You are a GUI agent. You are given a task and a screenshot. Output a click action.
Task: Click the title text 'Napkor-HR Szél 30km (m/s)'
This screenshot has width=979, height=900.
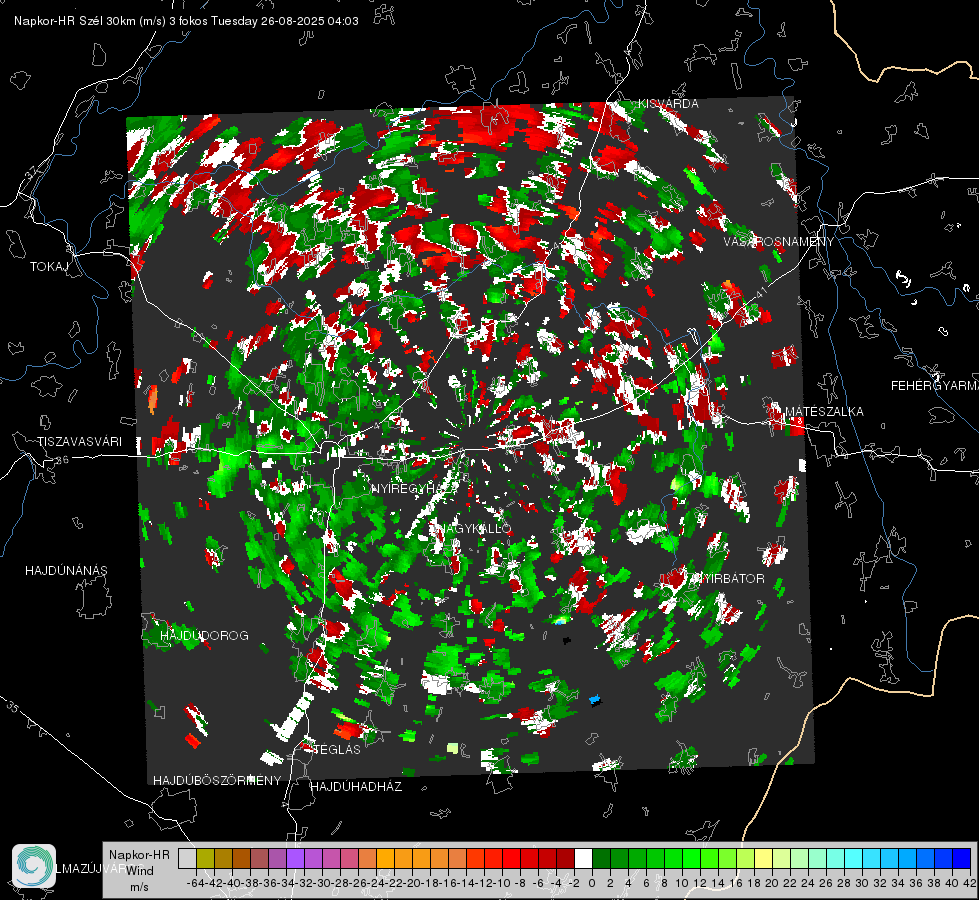coord(90,21)
